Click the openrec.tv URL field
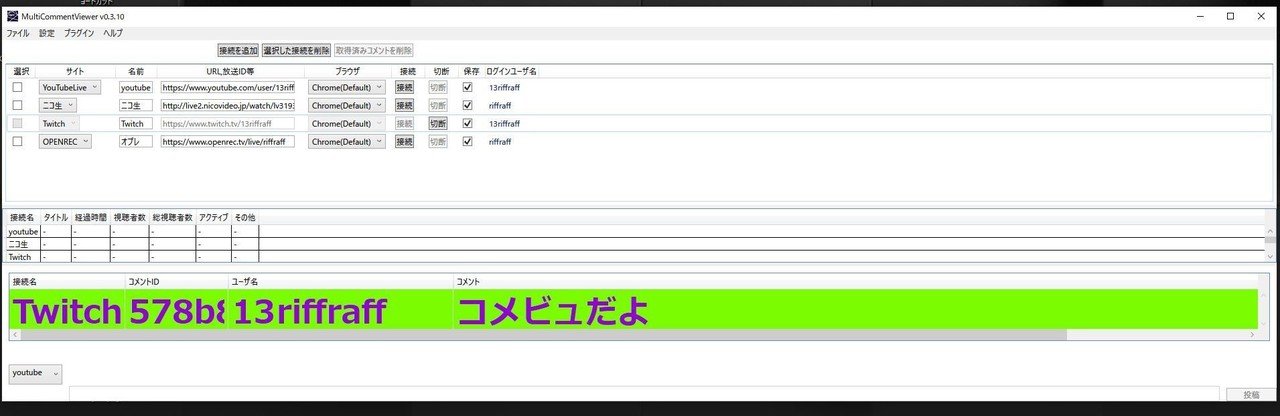 227,141
